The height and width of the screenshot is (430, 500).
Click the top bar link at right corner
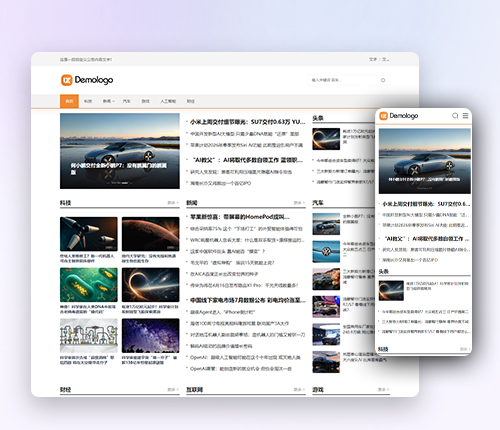click(385, 59)
